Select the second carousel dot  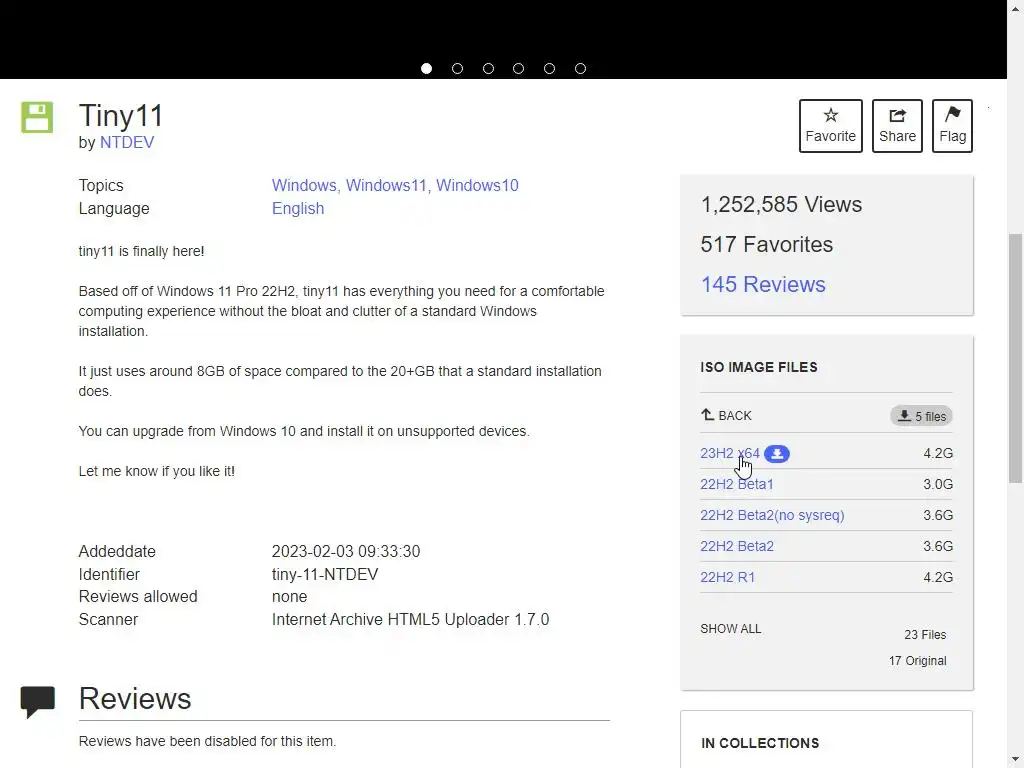(457, 69)
